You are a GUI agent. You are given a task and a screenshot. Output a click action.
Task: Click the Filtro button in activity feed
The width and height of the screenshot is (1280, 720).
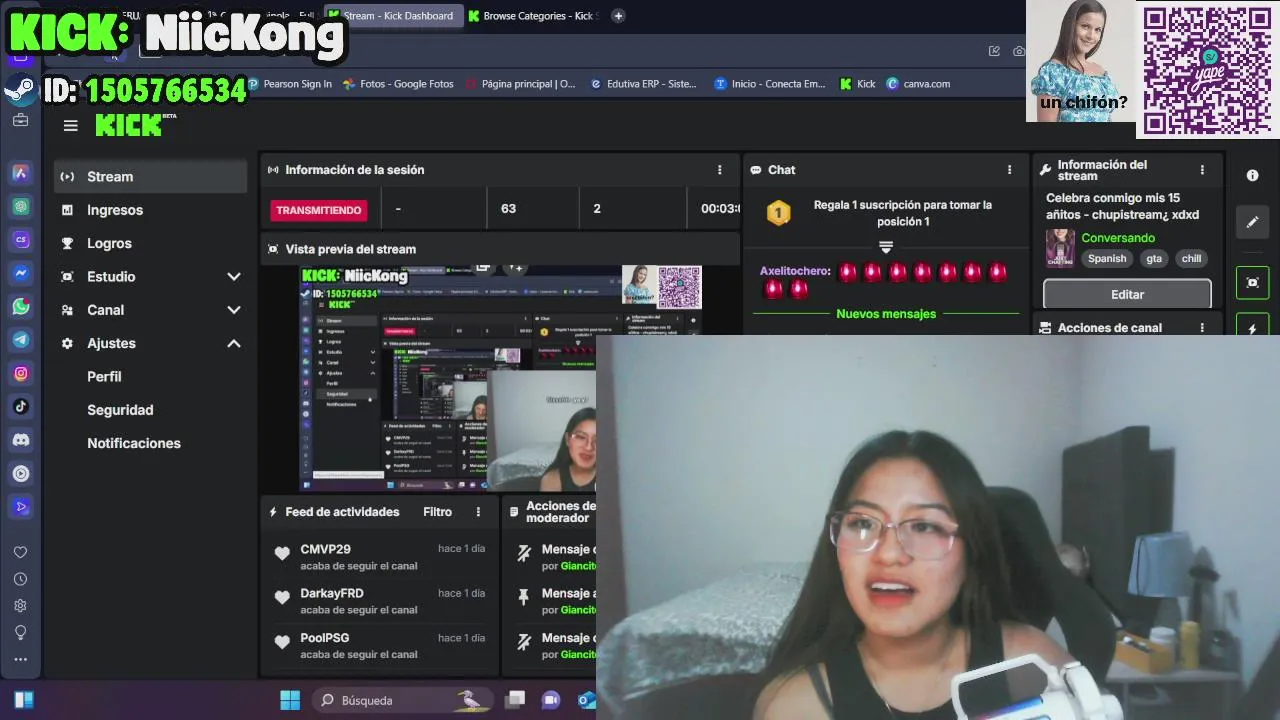coord(437,512)
